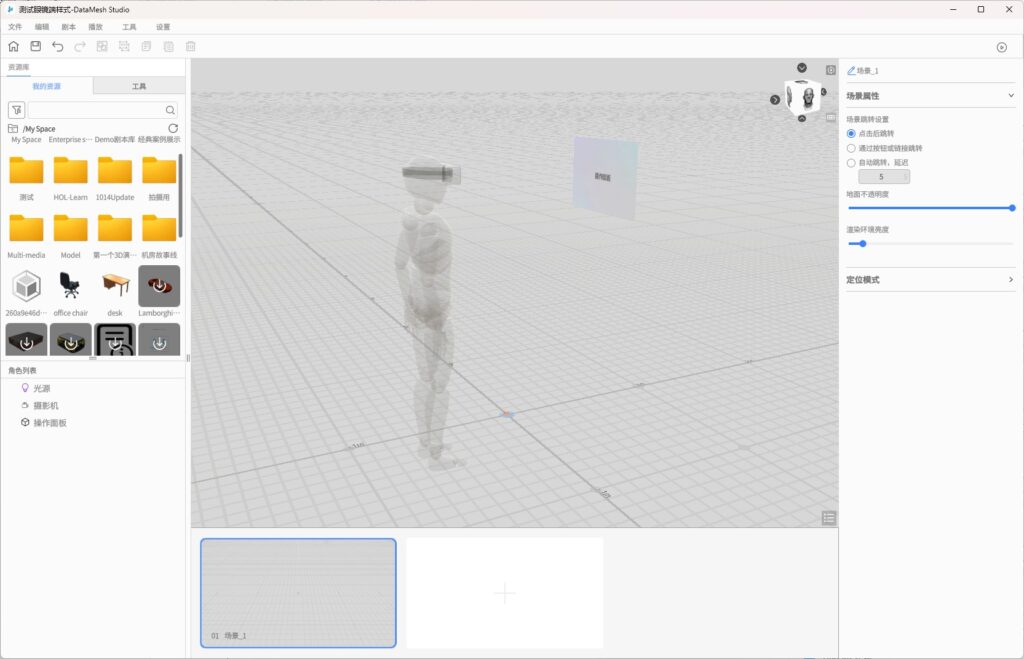Rotate the view with the cube's left arrow
The width and height of the screenshot is (1024, 659).
(775, 99)
